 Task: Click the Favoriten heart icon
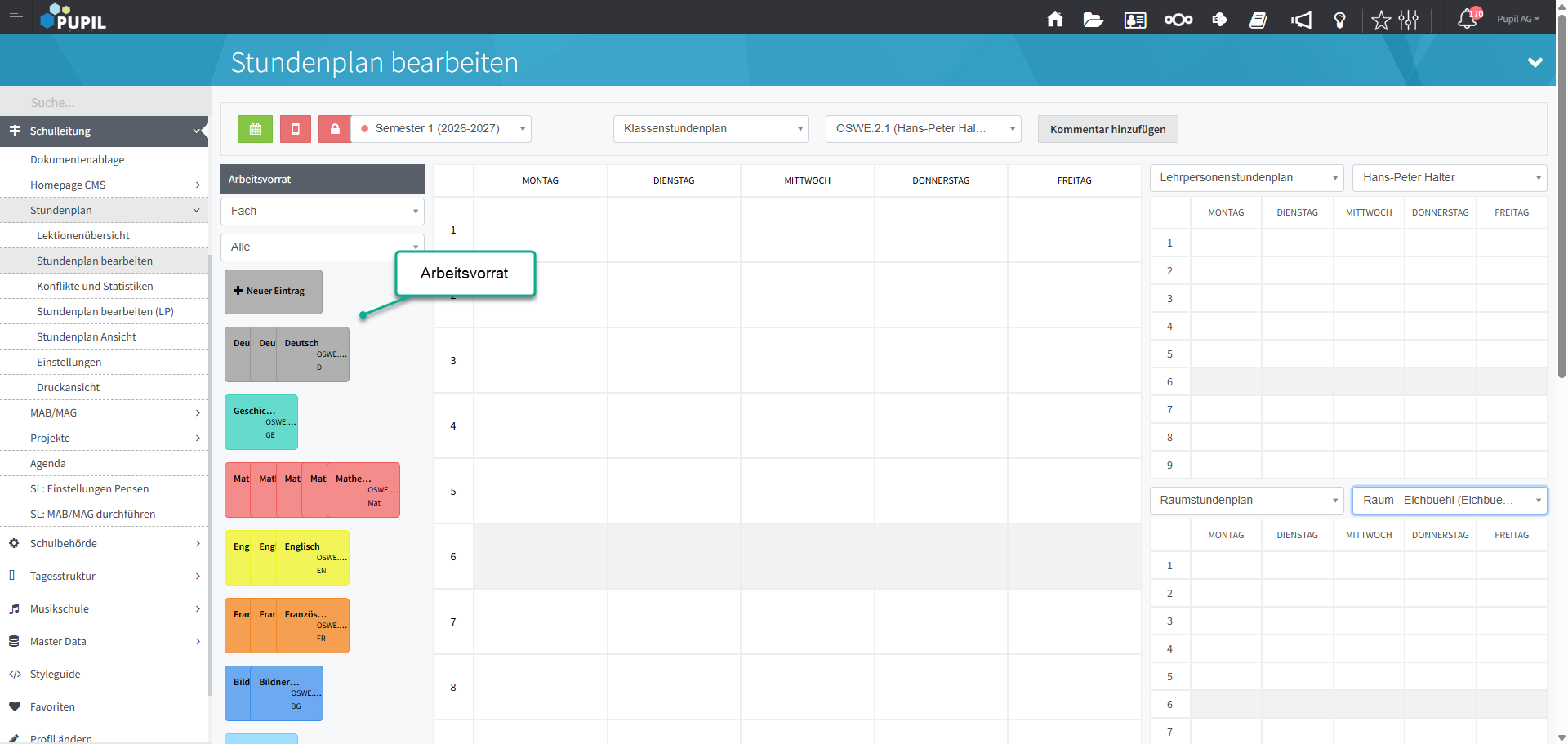(14, 706)
